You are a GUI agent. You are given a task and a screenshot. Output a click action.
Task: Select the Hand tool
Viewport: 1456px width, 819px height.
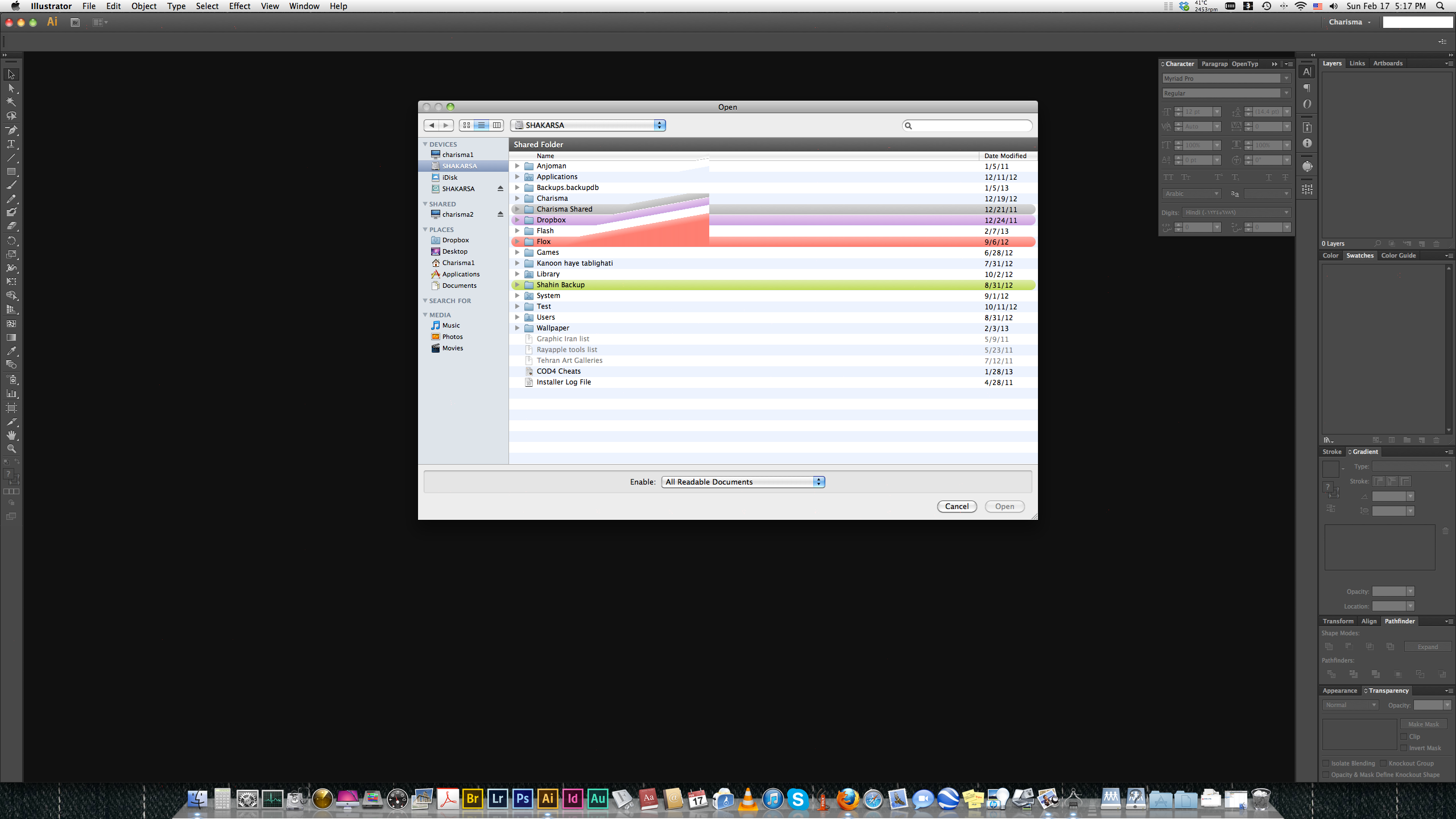pos(11,435)
